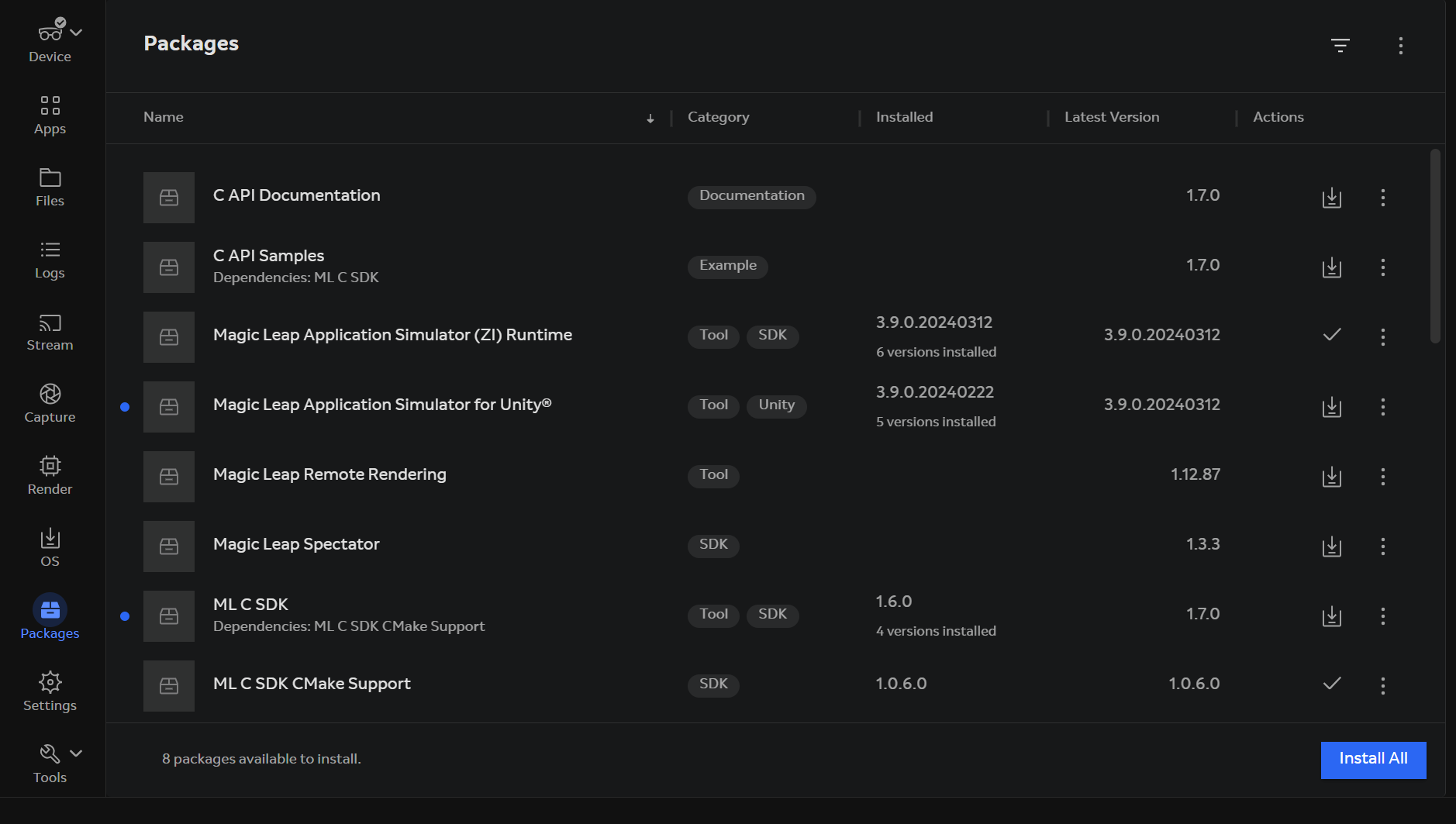Image resolution: width=1456 pixels, height=824 pixels.
Task: Select Magic Leap Application Simulator (ZI) Runtime name
Action: [392, 335]
